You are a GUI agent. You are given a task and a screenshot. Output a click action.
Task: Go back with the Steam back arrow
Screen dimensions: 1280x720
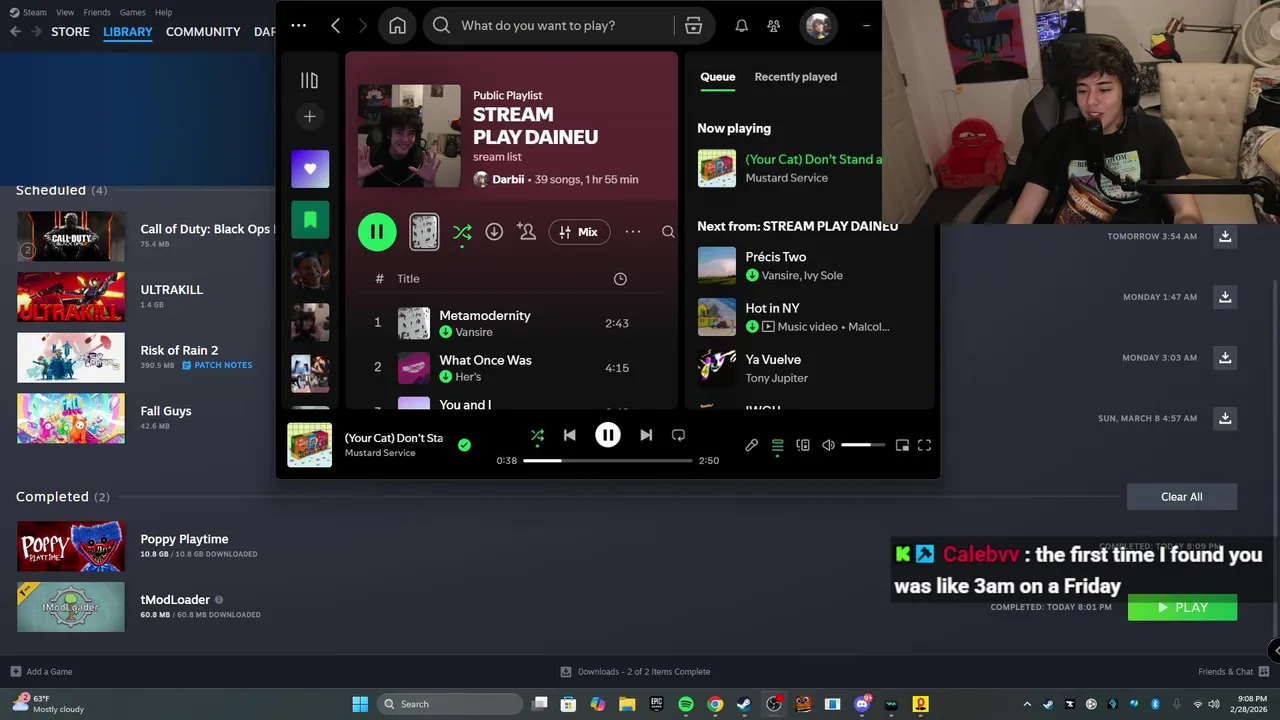[x=15, y=32]
